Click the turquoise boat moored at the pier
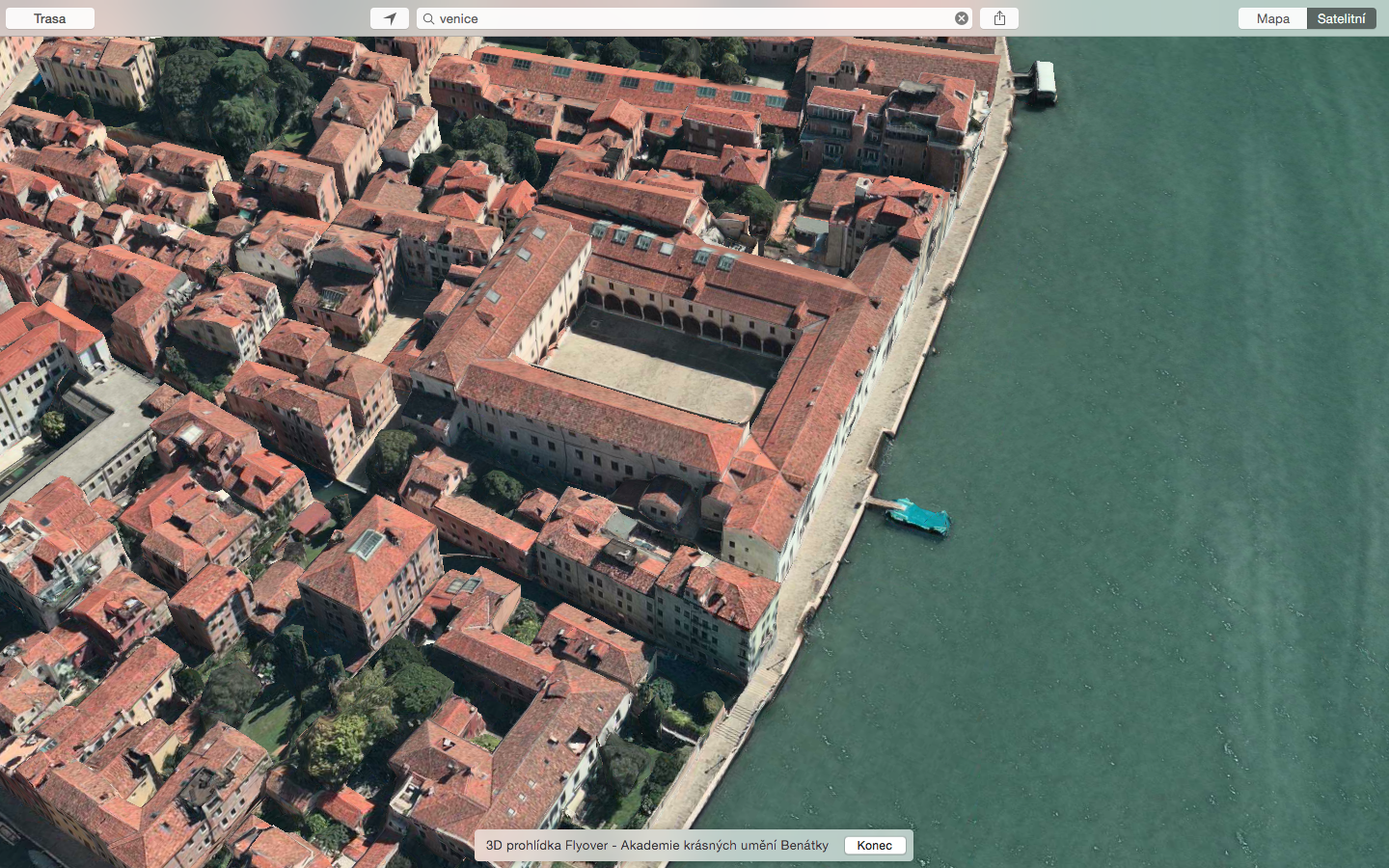 tap(919, 517)
